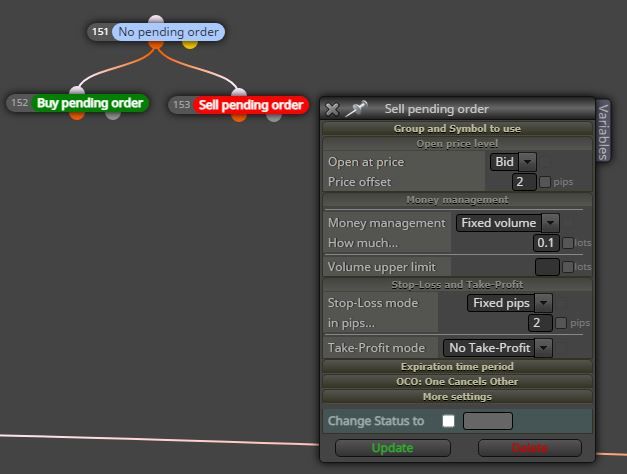
Task: Click the top input connector of block 151
Action: (156, 19)
